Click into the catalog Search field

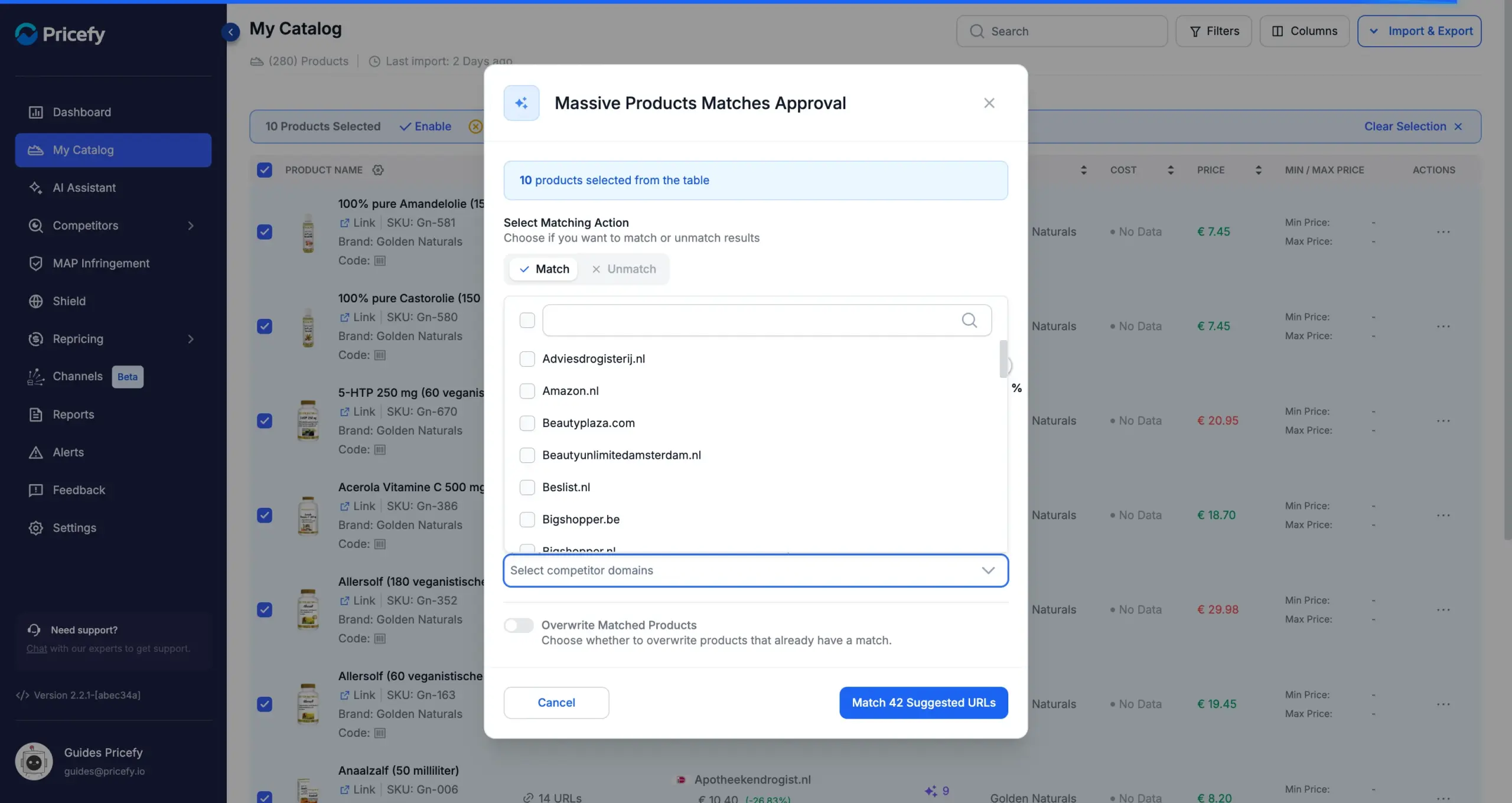1061,31
